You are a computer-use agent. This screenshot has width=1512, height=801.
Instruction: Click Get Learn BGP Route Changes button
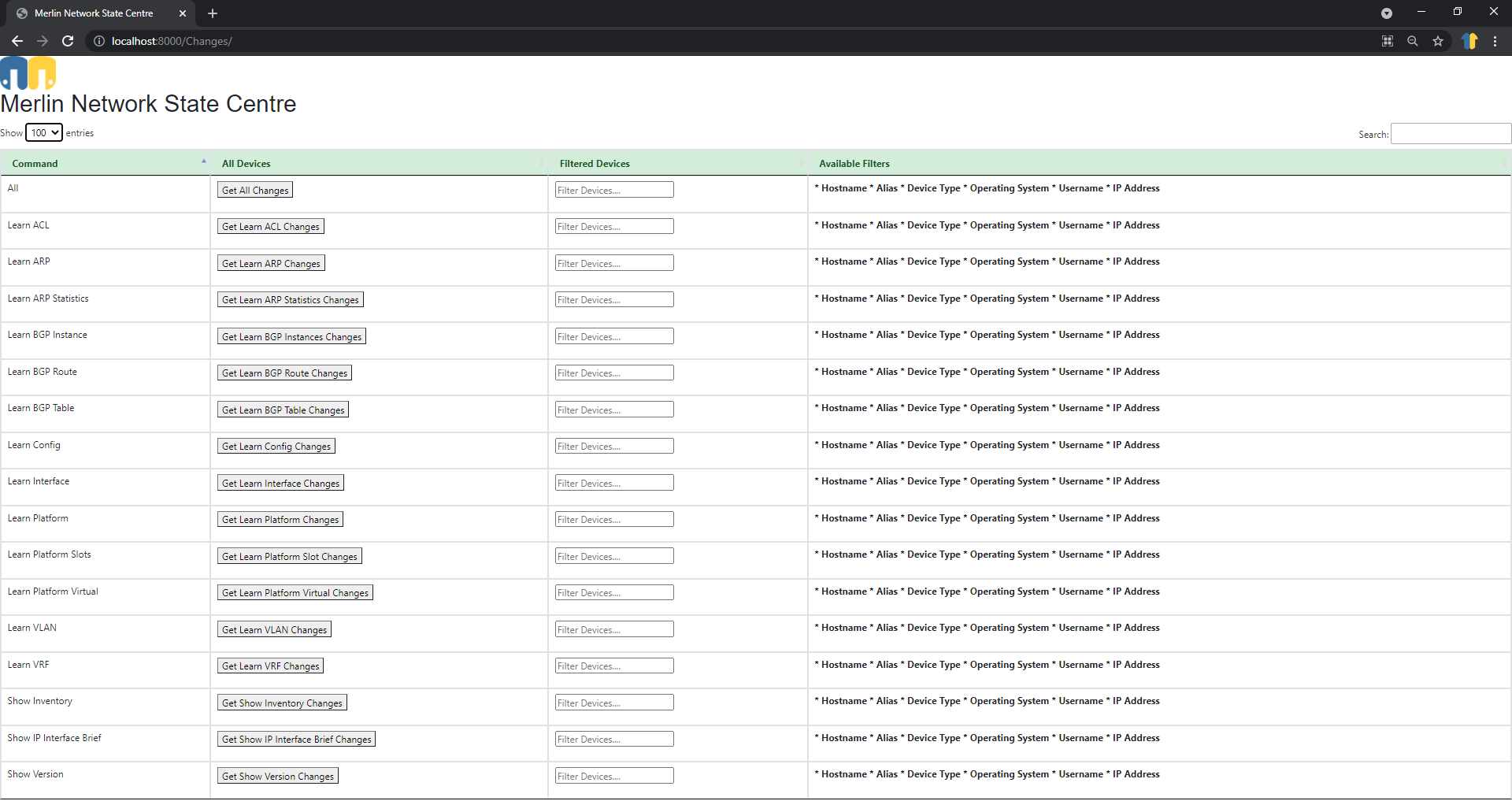pos(284,373)
